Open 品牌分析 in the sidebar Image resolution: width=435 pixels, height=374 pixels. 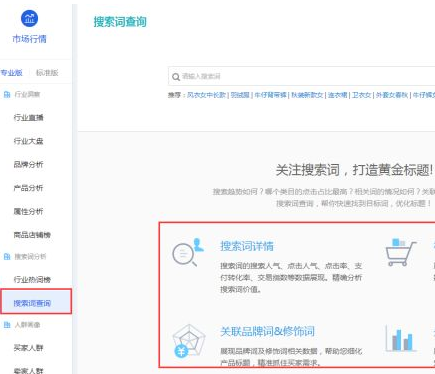28,164
